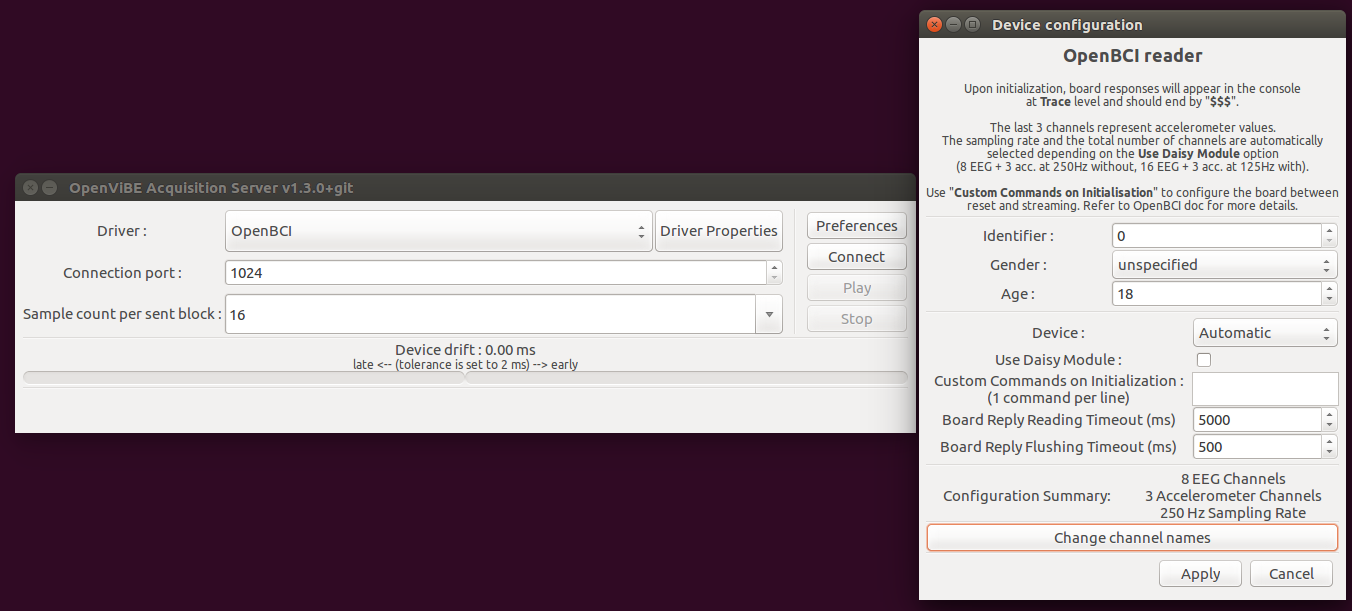Minimize the Device configuration window
The height and width of the screenshot is (611, 1352).
coord(953,25)
